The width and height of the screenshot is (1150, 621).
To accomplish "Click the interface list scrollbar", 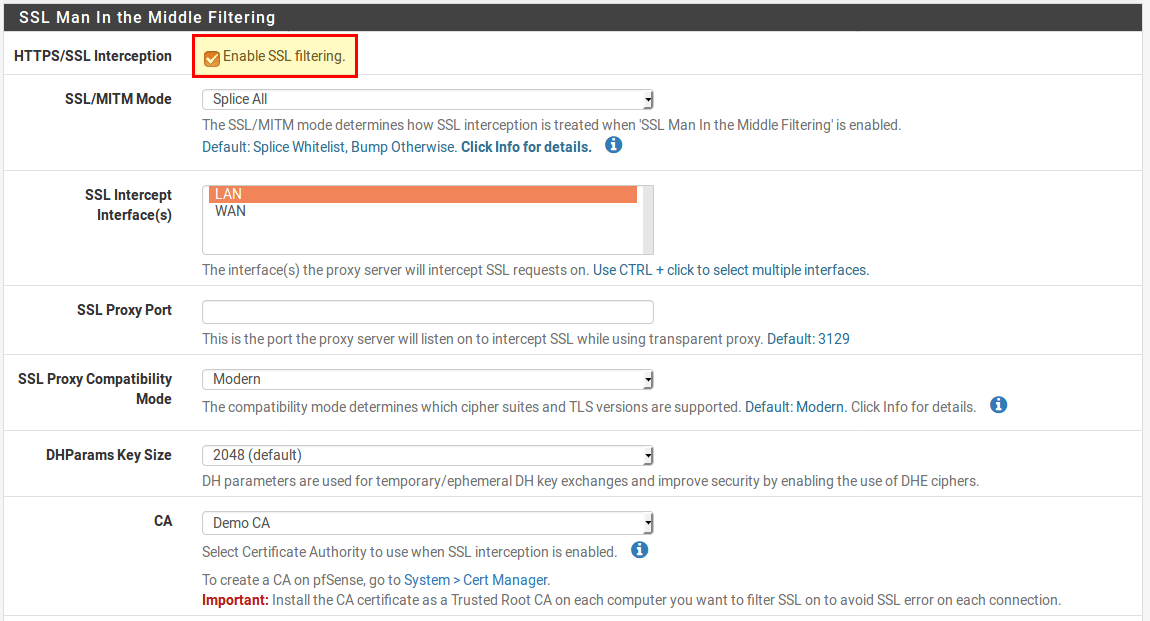I will pyautogui.click(x=648, y=219).
